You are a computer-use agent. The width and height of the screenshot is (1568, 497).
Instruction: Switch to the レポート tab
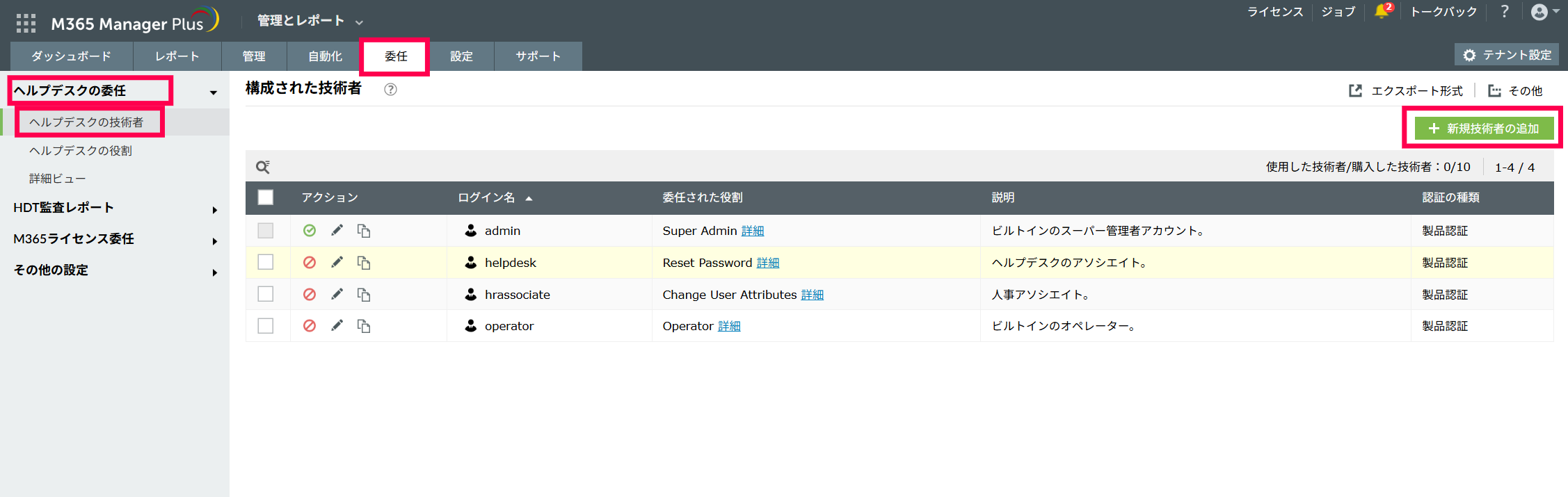coord(177,56)
